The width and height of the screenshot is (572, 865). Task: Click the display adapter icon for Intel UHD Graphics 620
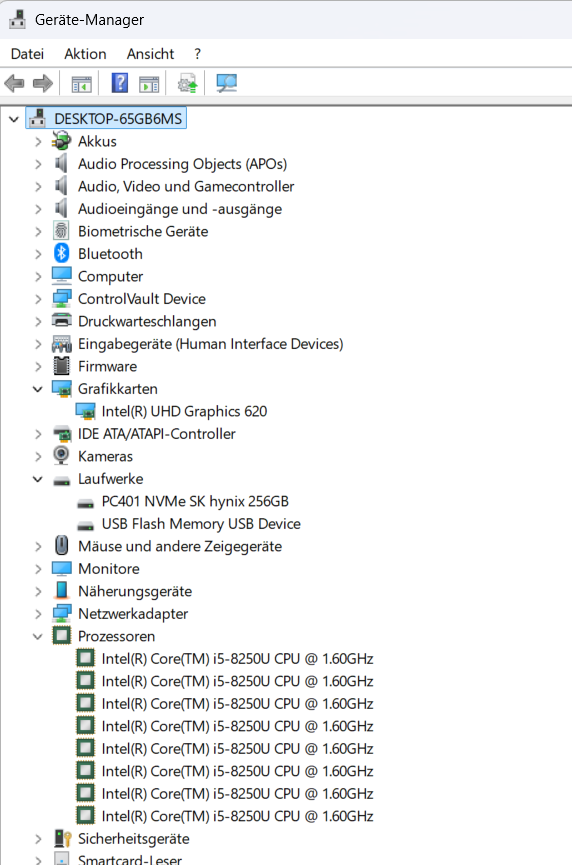85,411
